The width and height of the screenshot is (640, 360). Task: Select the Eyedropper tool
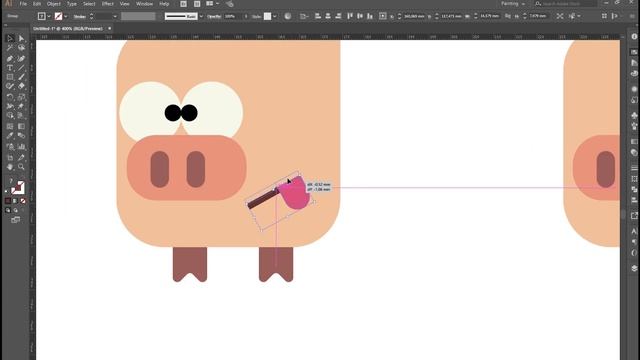tap(10, 136)
